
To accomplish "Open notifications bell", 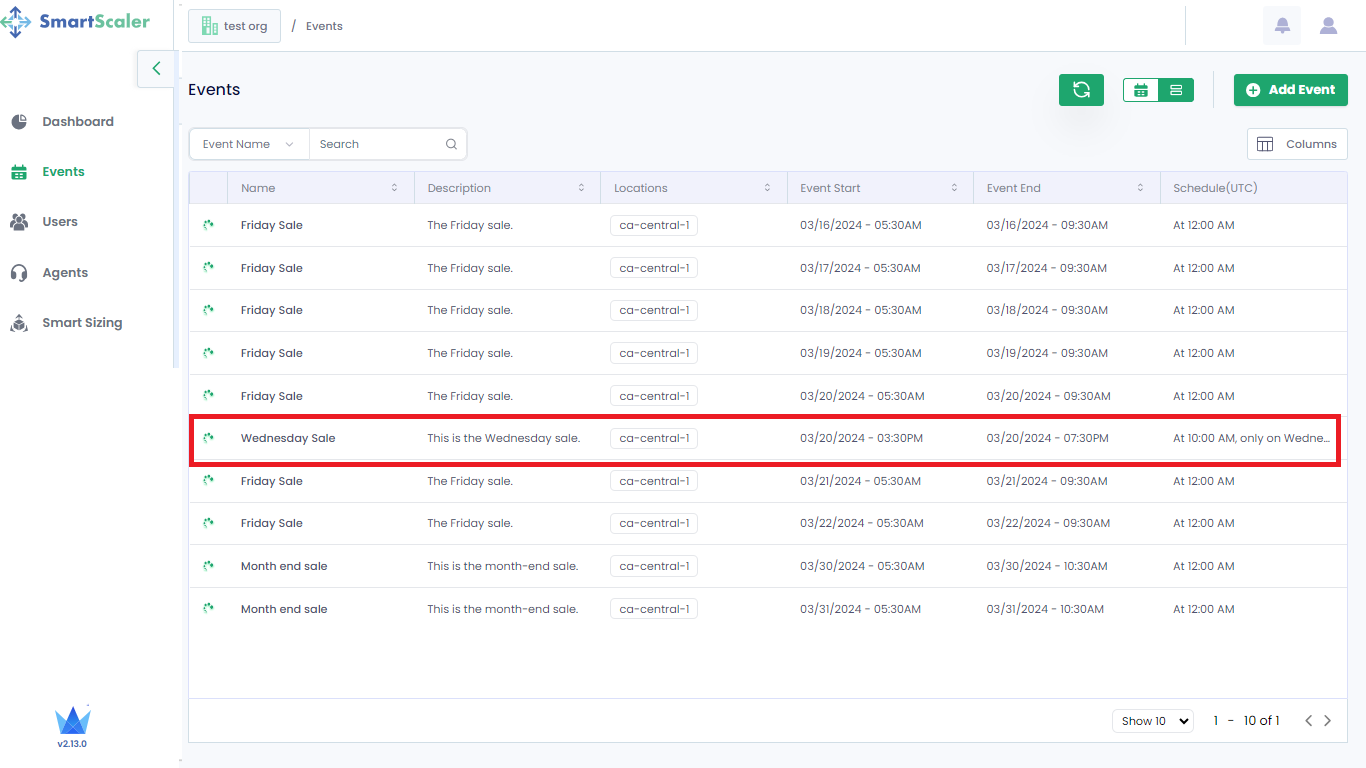I will [x=1282, y=26].
